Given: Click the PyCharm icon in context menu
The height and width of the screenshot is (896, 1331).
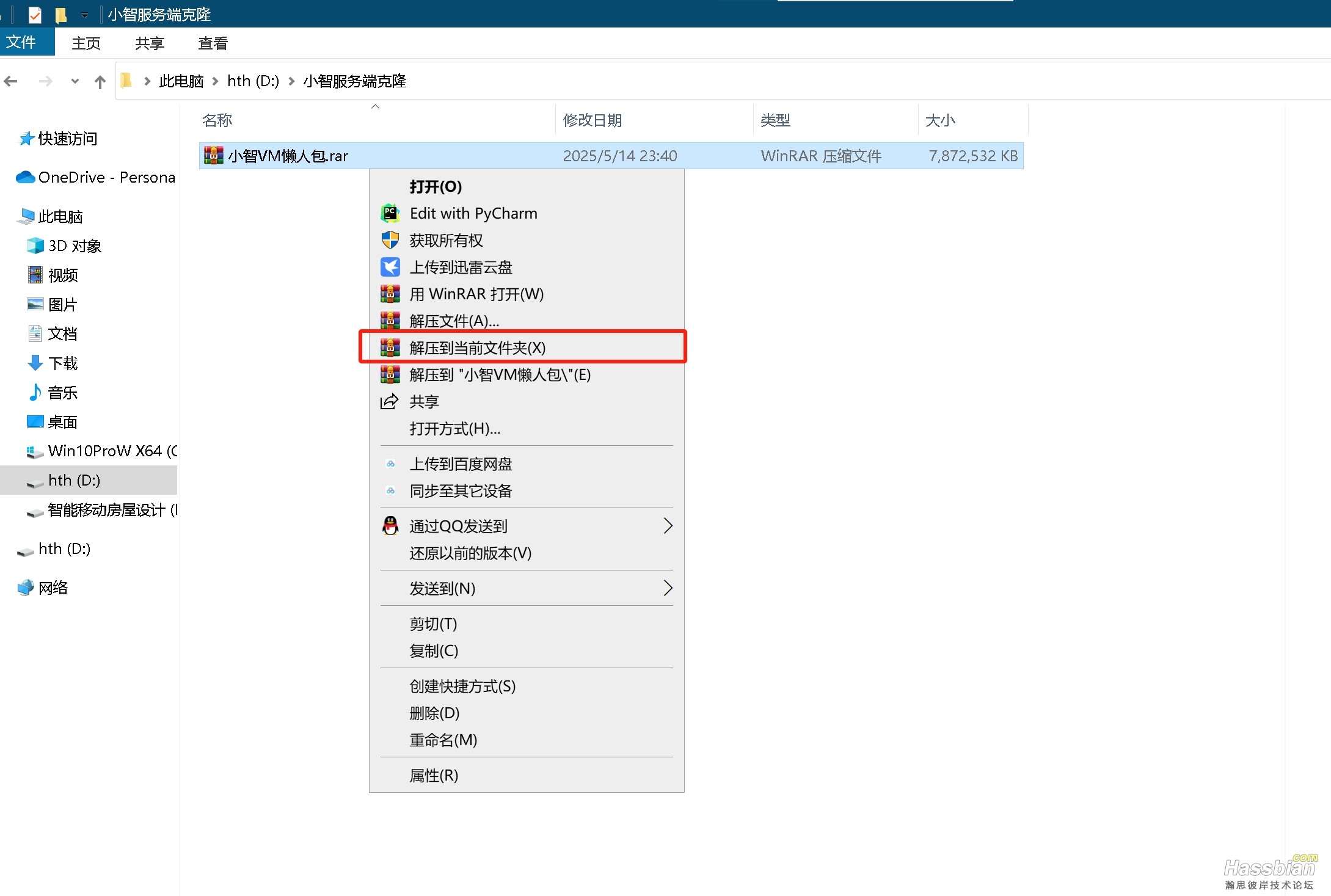Looking at the screenshot, I should [390, 213].
